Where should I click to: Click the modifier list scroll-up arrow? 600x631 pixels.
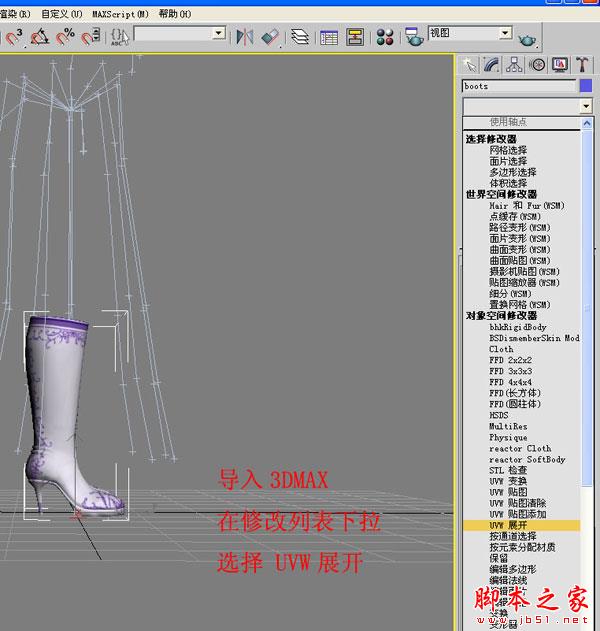click(x=587, y=123)
